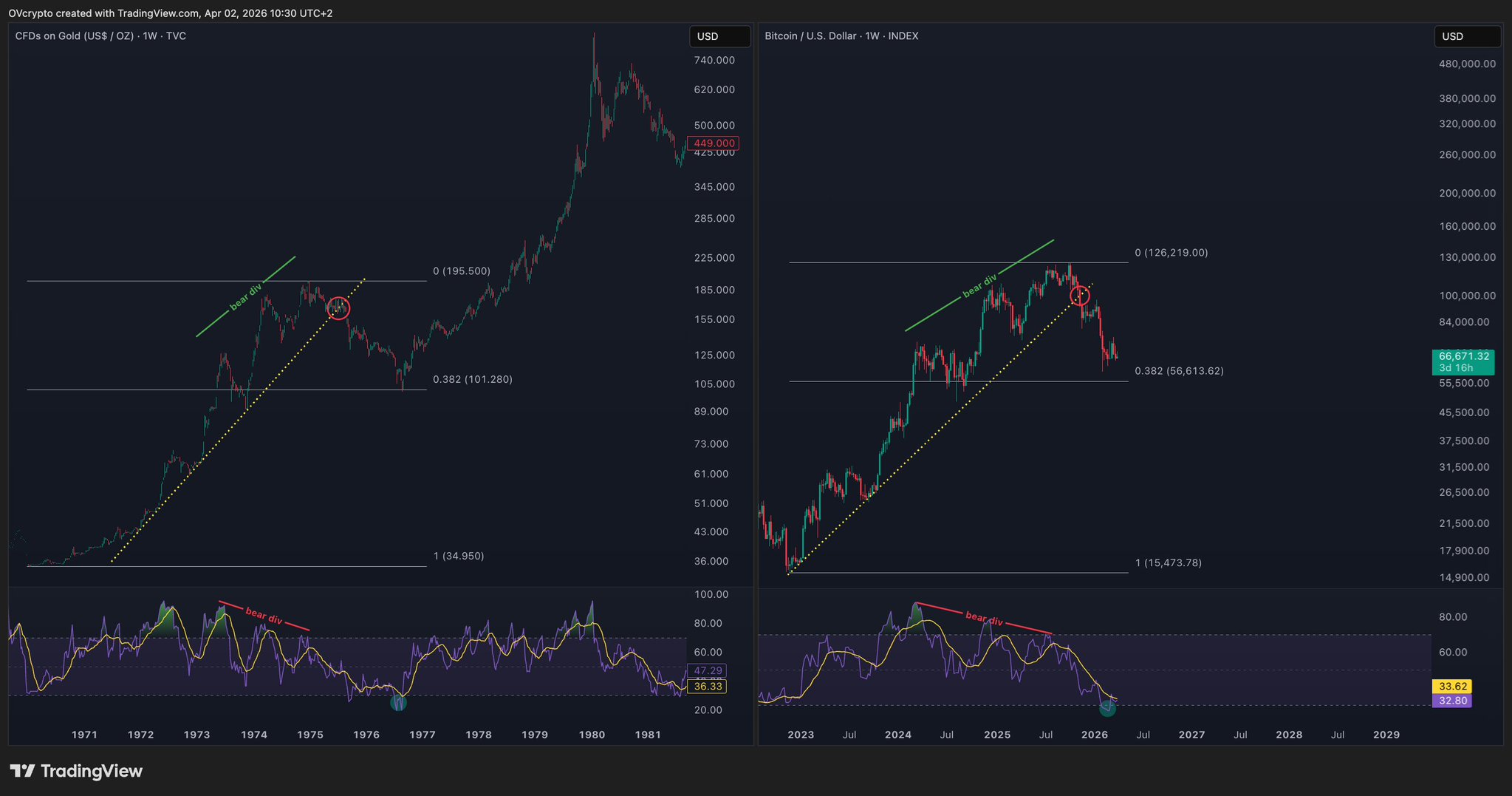
Task: Click the red circle marker on the Bitcoin chart
Action: 1080,296
